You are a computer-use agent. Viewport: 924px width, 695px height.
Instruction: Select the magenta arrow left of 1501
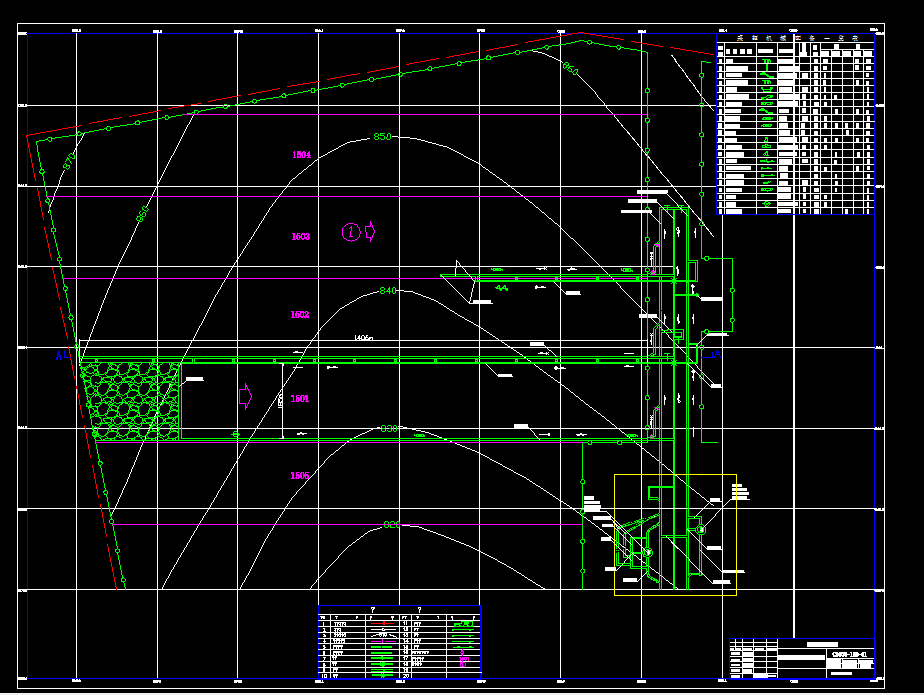tap(246, 396)
